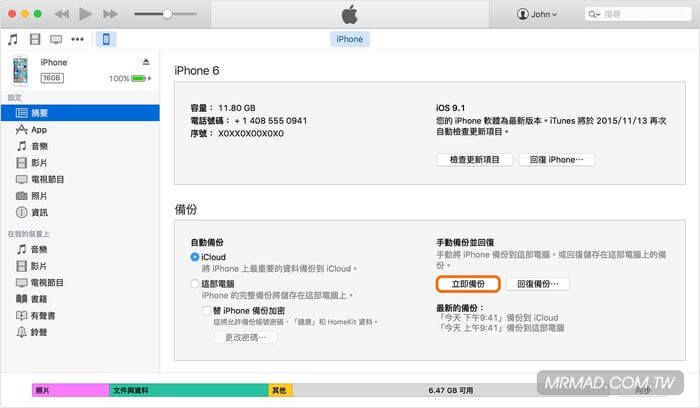This screenshot has width=700, height=408.
Task: Click the volume slider knob
Action: (x=167, y=14)
